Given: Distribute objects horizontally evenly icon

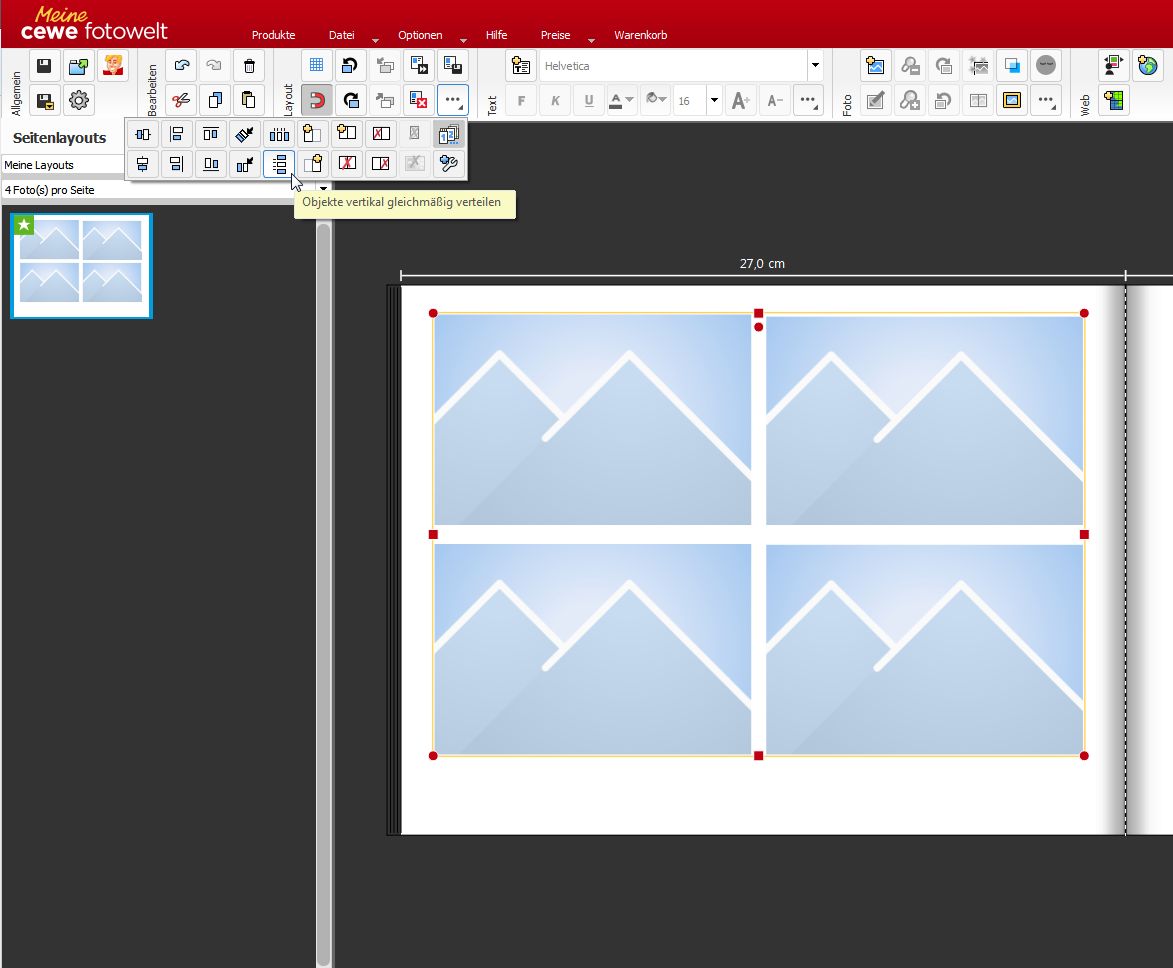Looking at the screenshot, I should click(279, 133).
